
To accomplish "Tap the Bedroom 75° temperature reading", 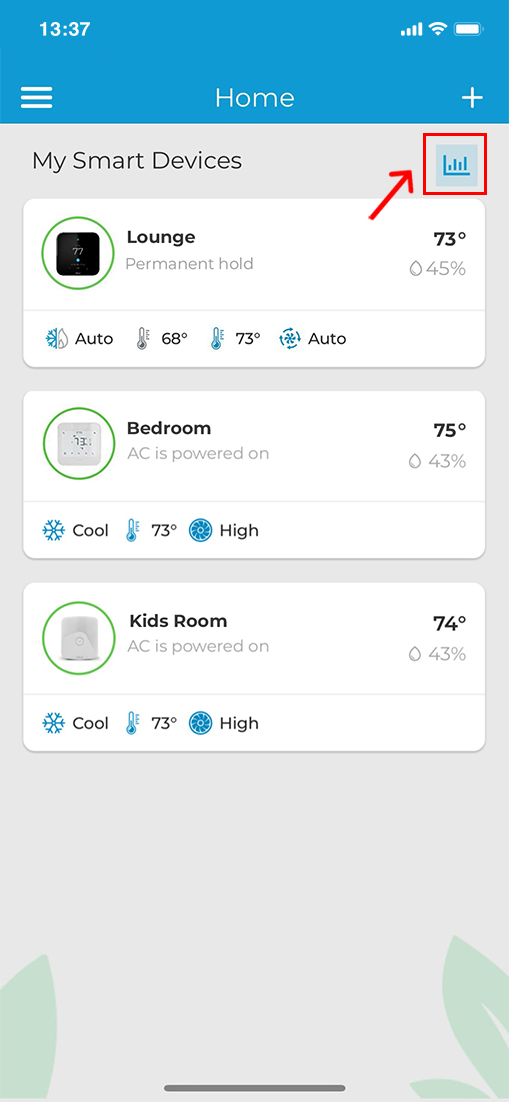I will (450, 431).
